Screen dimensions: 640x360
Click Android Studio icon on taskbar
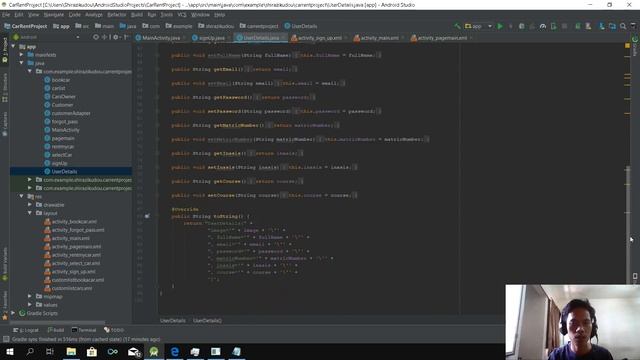154,351
